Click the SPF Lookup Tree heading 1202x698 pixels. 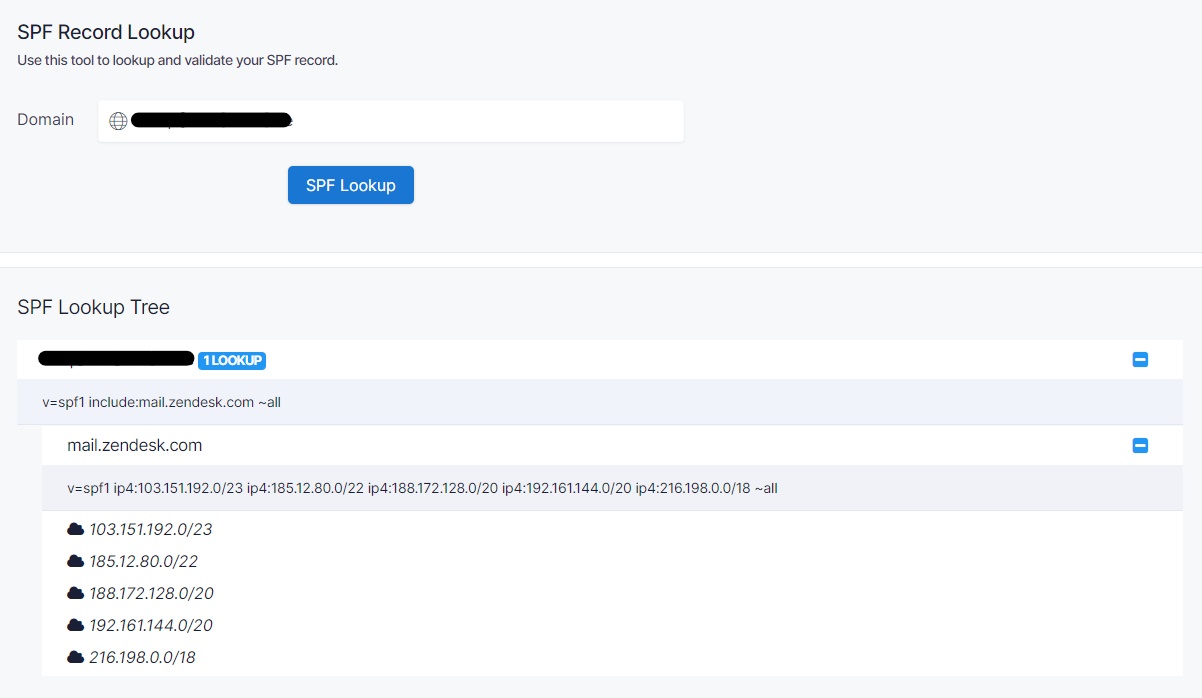pos(93,307)
